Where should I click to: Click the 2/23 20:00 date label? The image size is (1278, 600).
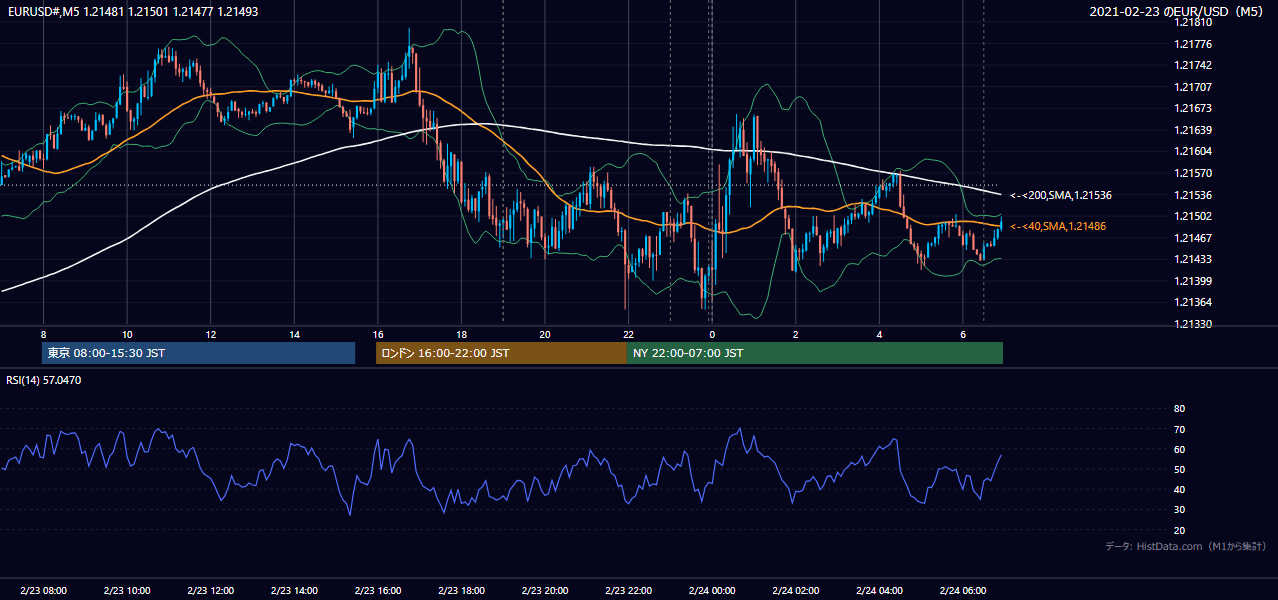click(x=544, y=591)
